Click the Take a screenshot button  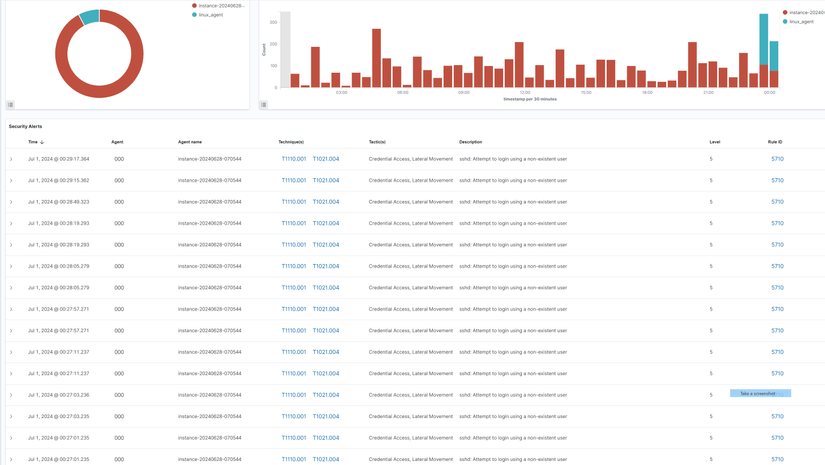pyautogui.click(x=760, y=393)
